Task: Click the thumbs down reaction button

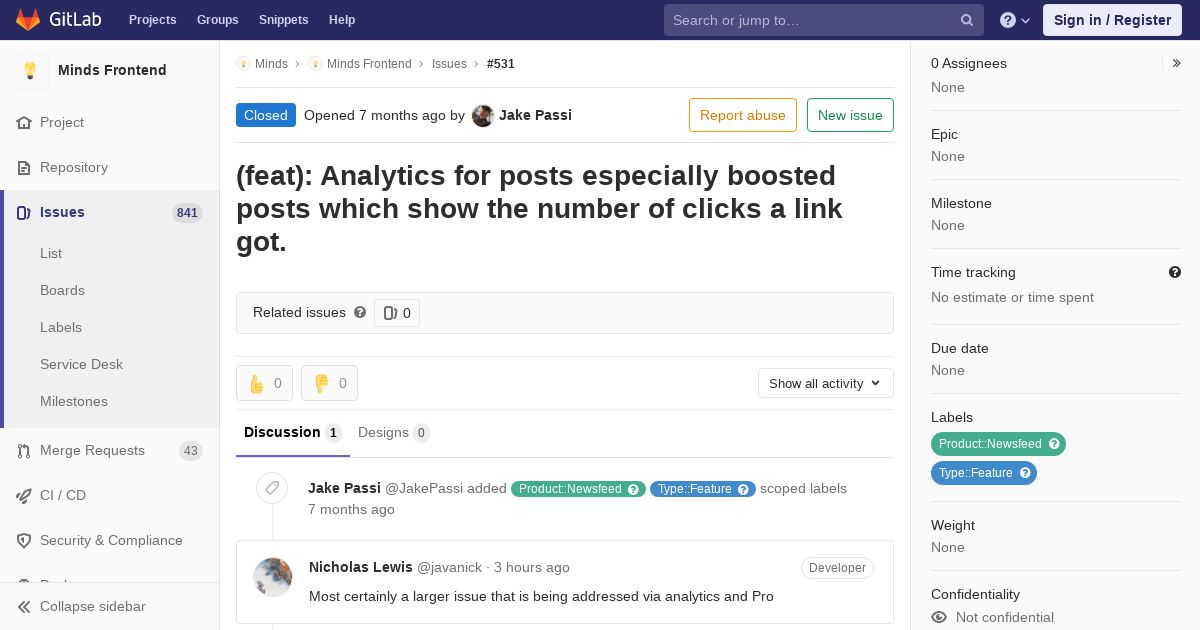Action: click(329, 383)
